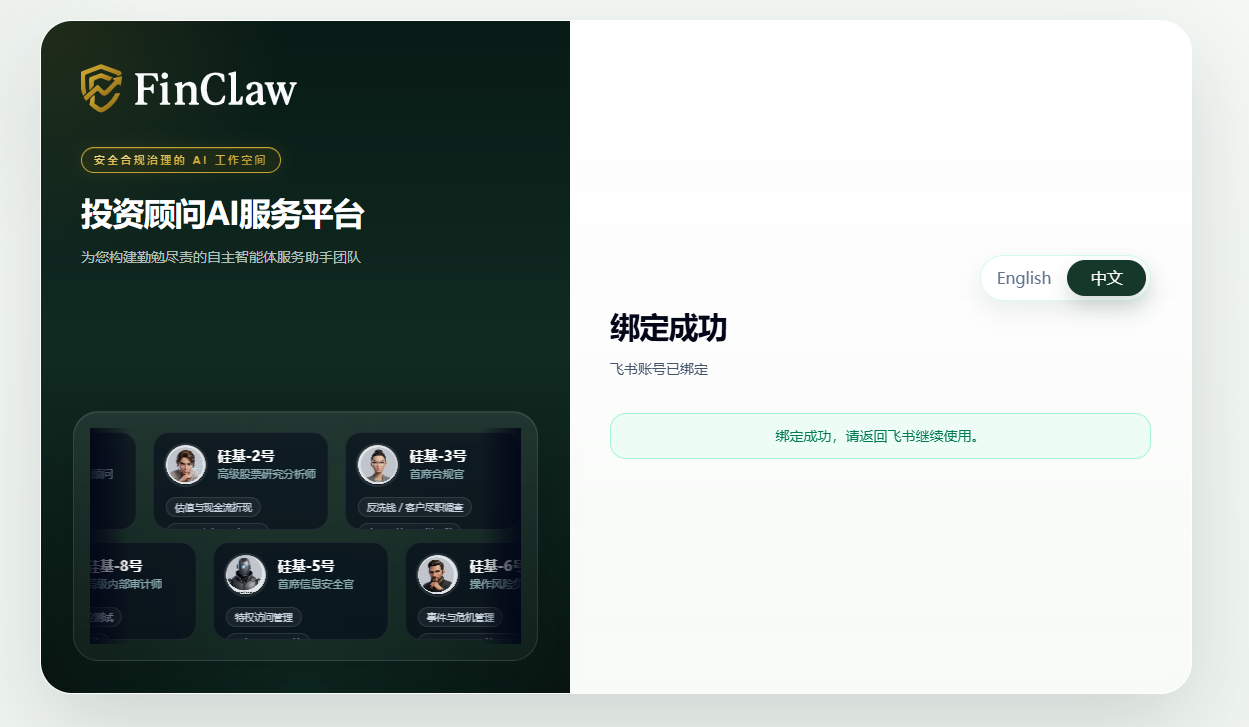Click the 安全合规治理的 AI 工作空间 badge
Screen dimensions: 1249x727
pyautogui.click(x=181, y=160)
